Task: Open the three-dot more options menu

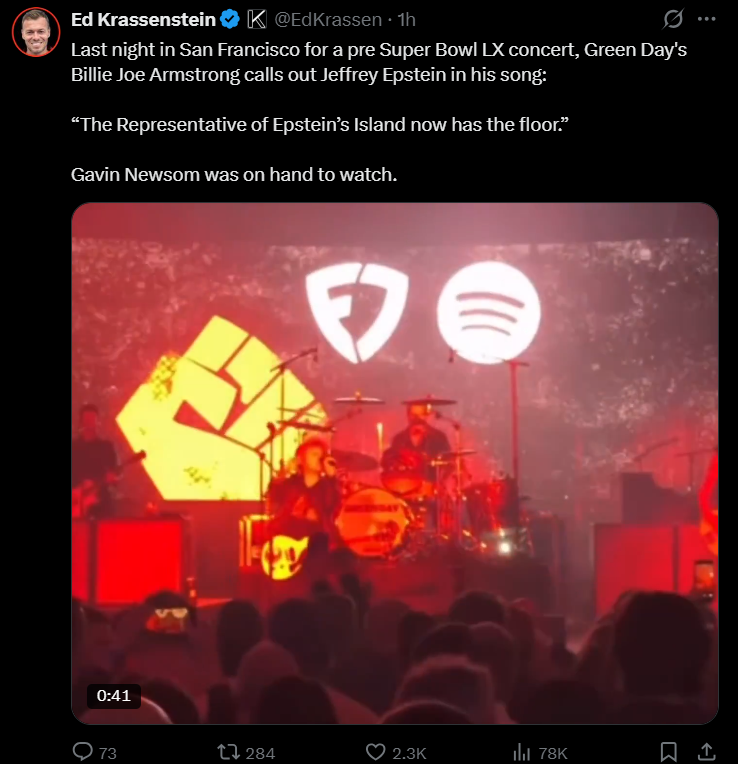Action: [x=706, y=19]
